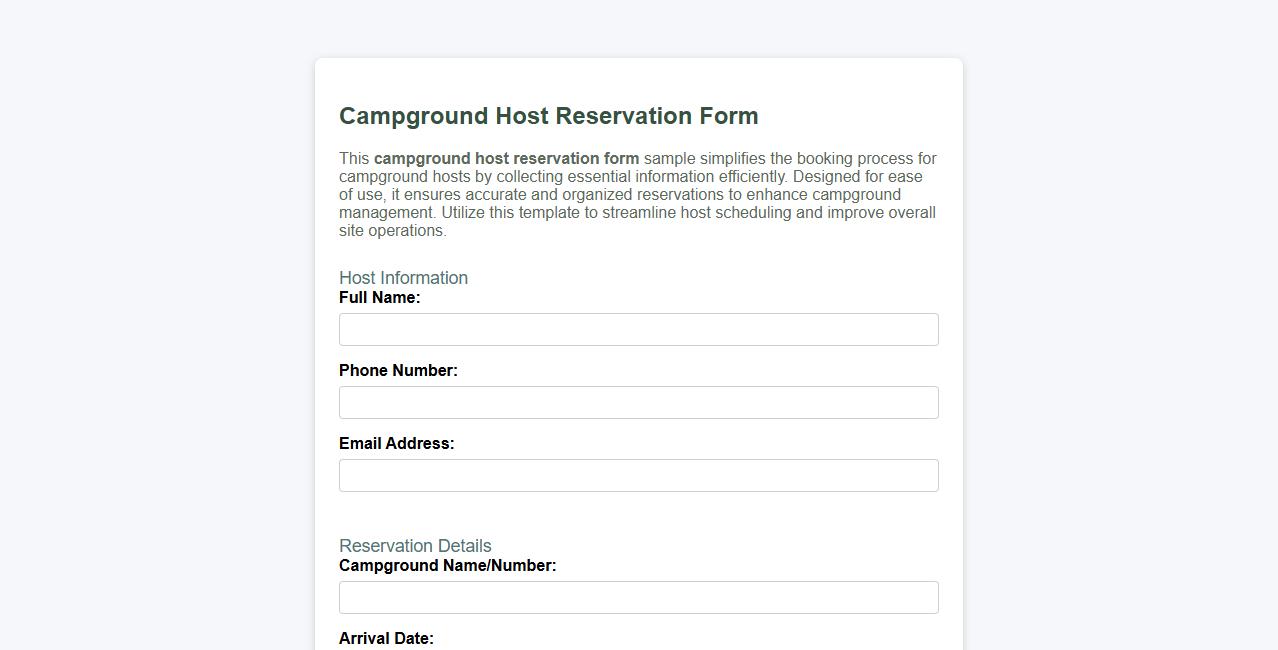Click the Arrival Date label

click(386, 638)
